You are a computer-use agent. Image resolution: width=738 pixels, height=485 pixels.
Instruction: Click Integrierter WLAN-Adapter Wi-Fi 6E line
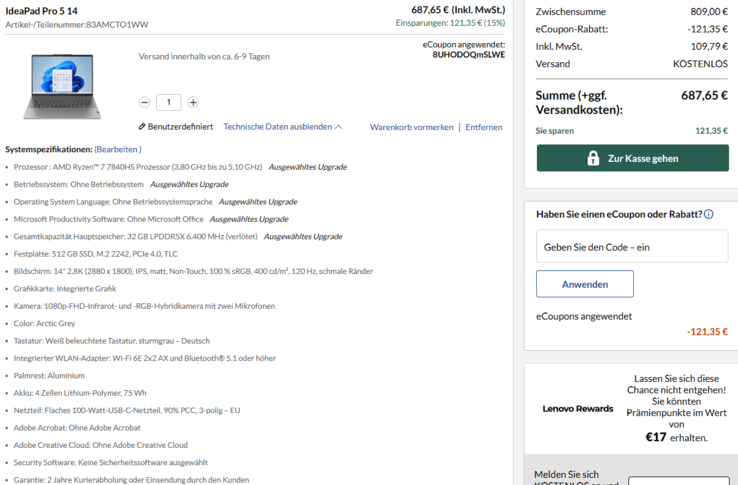tap(144, 358)
